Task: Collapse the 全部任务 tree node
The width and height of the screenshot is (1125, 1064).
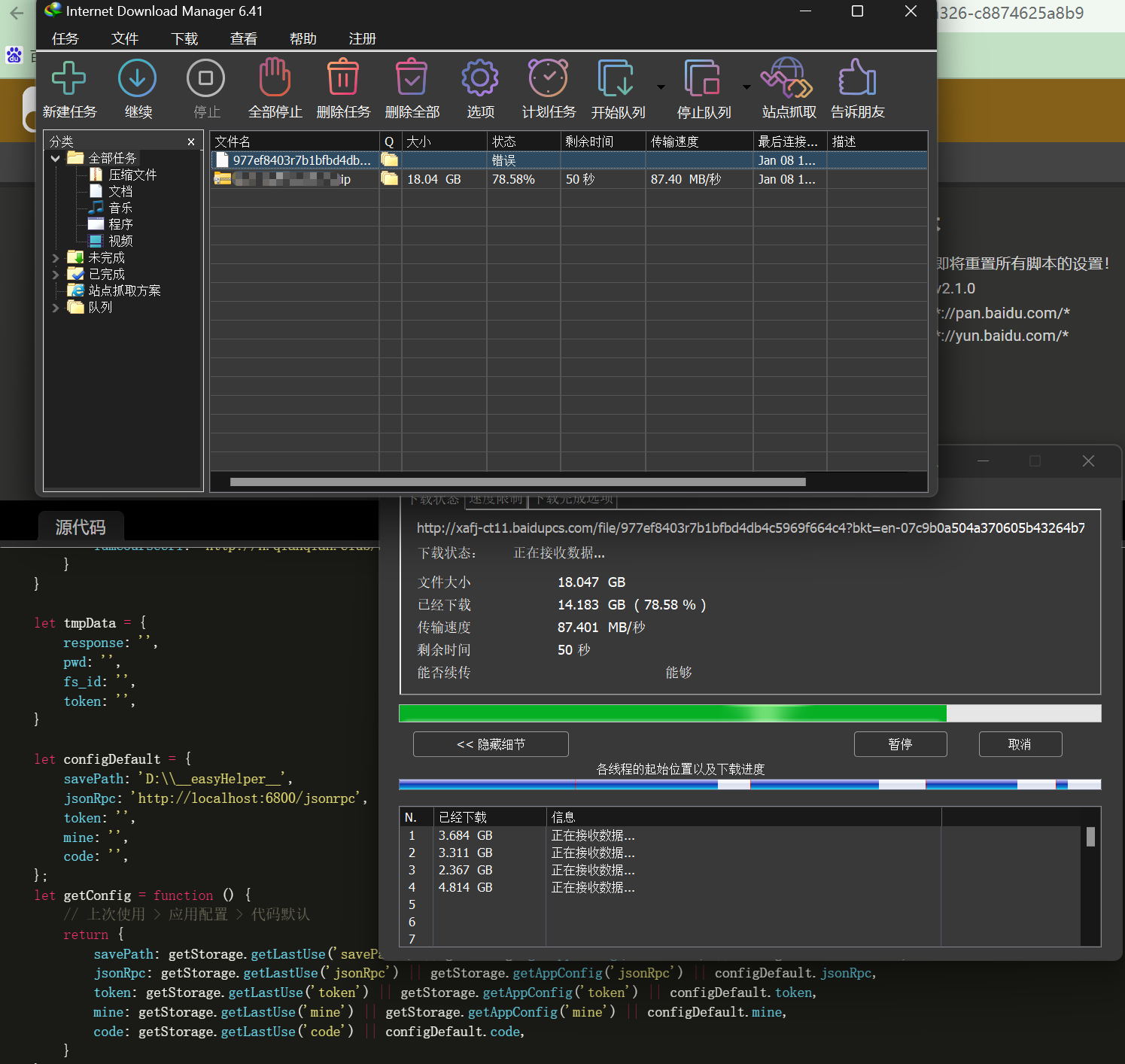Action: point(55,158)
